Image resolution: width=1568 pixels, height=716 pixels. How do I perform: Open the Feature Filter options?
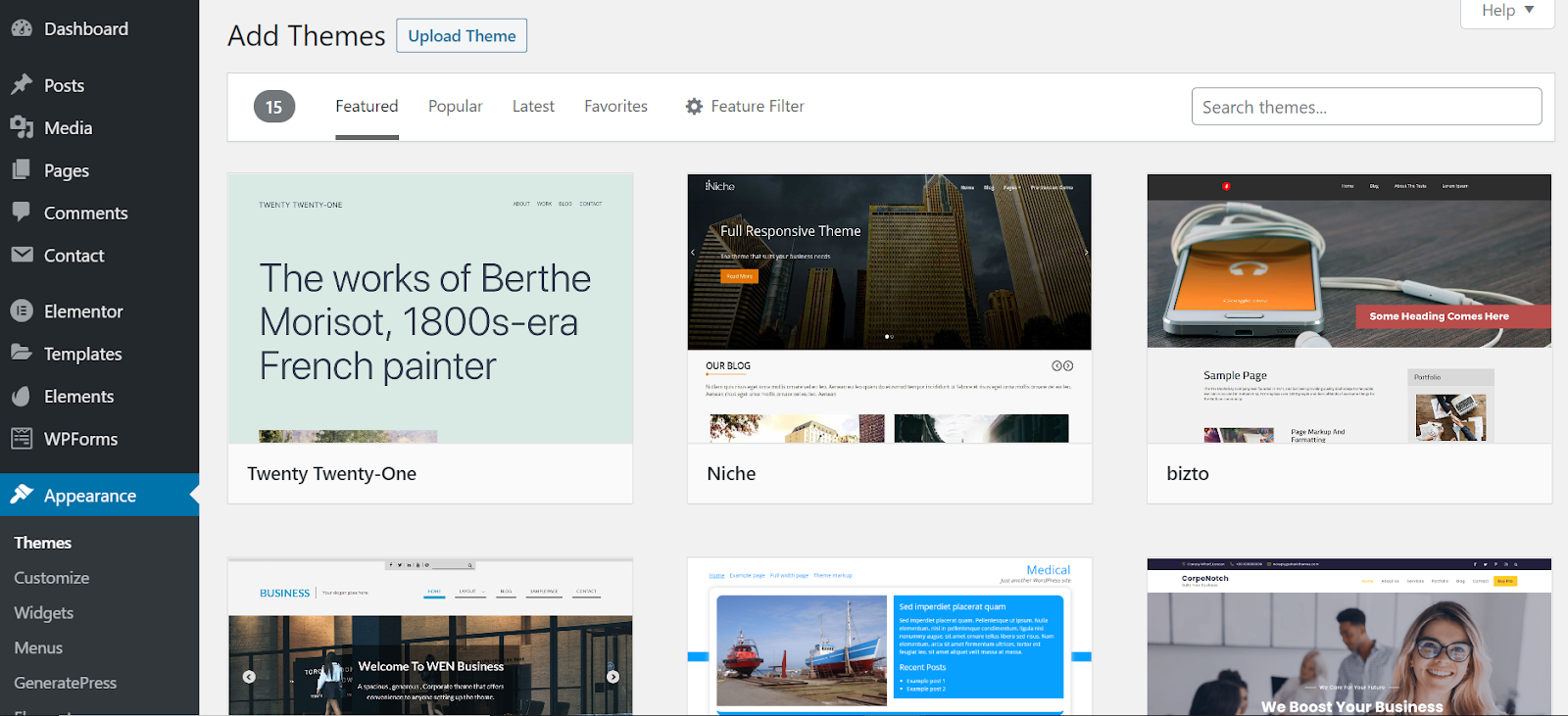(745, 106)
